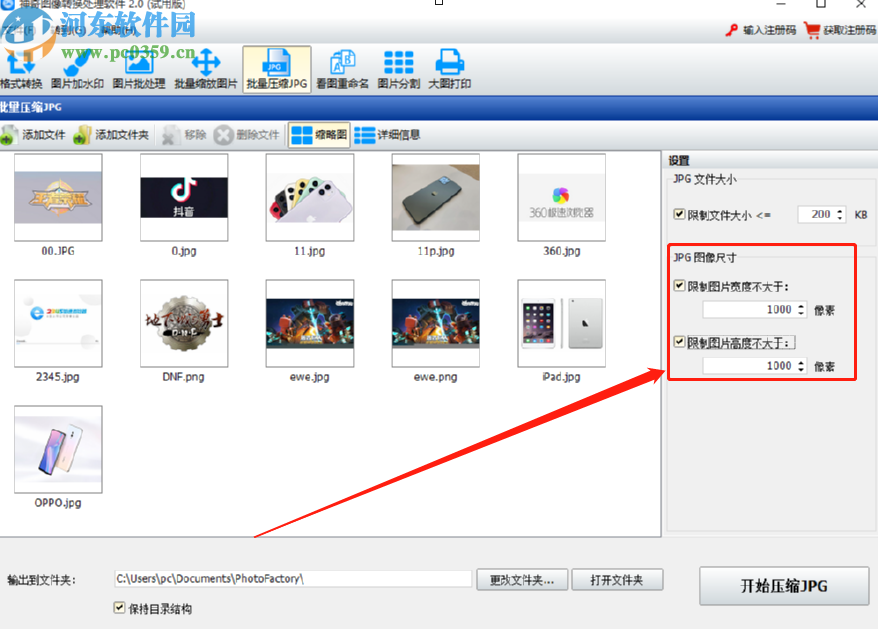Viewport: 878px width, 629px height.
Task: Open the 大图打印 large print tool
Action: pyautogui.click(x=450, y=68)
